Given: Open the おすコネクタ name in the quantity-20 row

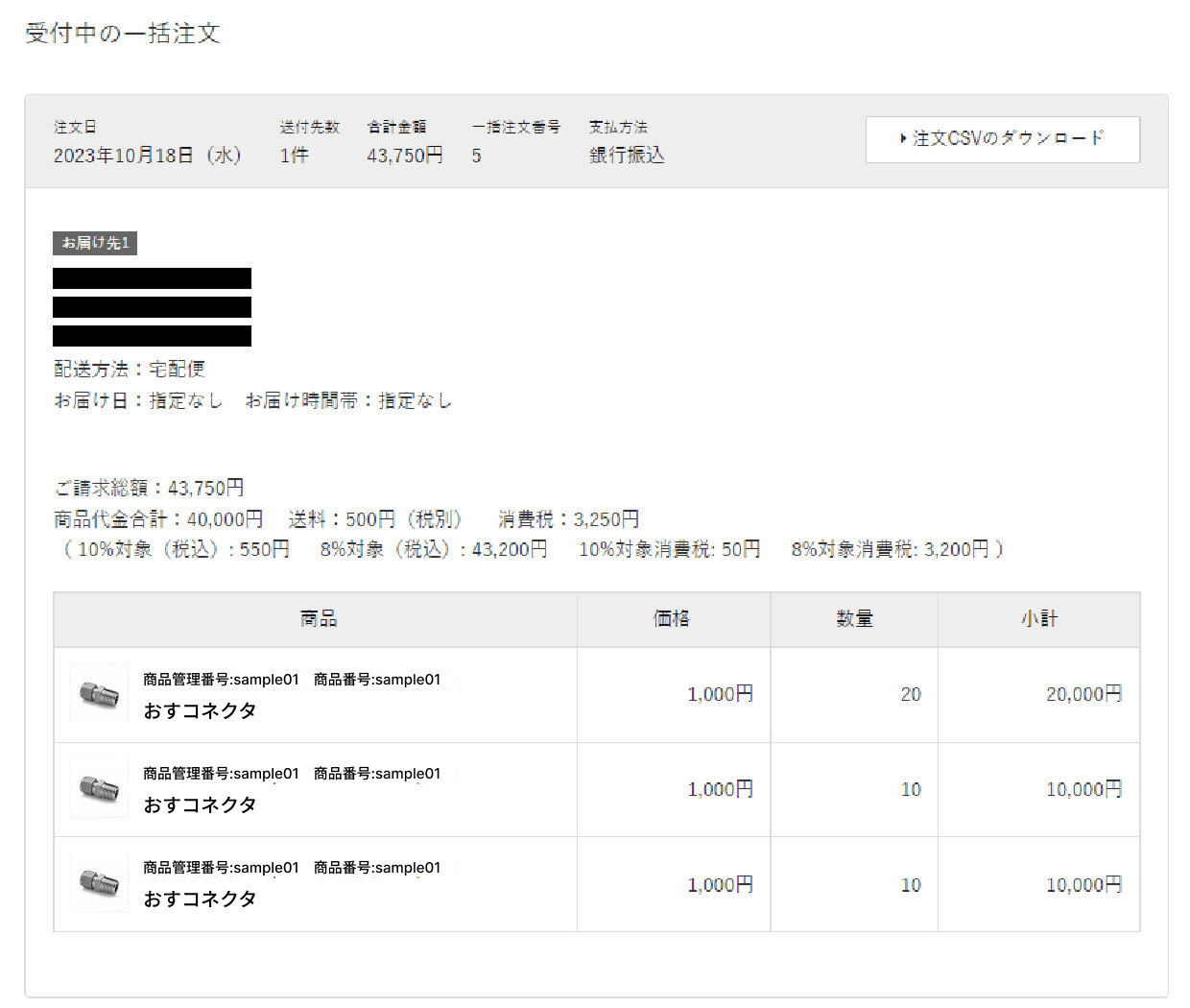Looking at the screenshot, I should (200, 711).
